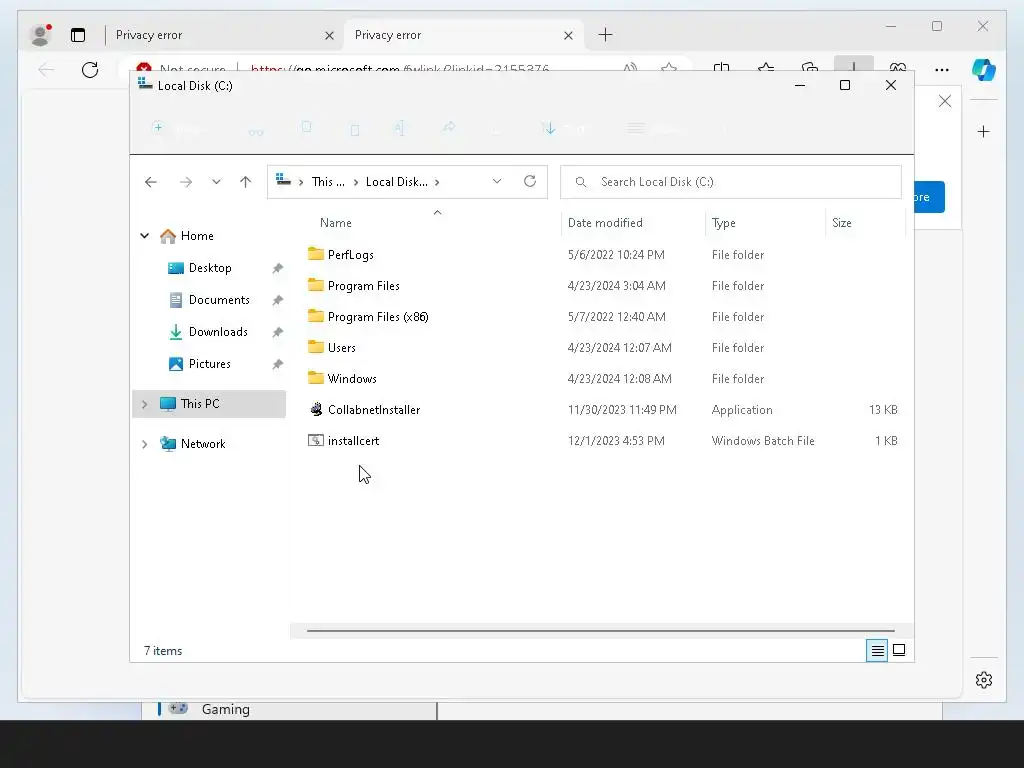The width and height of the screenshot is (1024, 768).
Task: Open a new tab in Edge
Action: tap(605, 35)
